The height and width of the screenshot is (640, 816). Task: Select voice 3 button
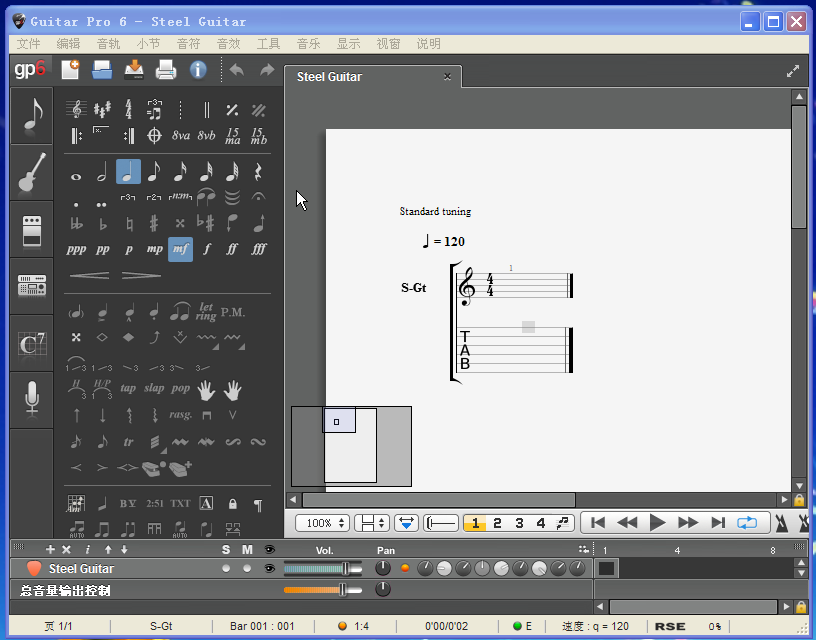(519, 523)
